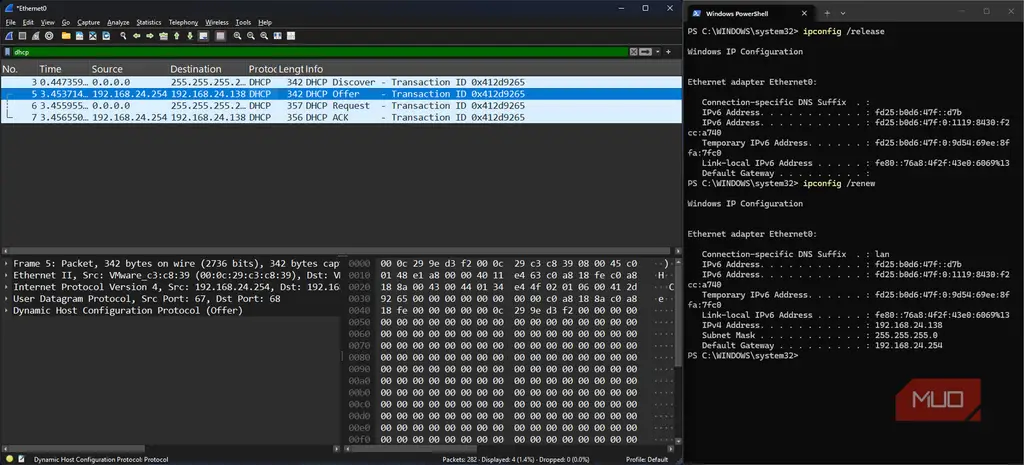Jump to the last packet
The width and height of the screenshot is (1024, 465).
pos(190,36)
